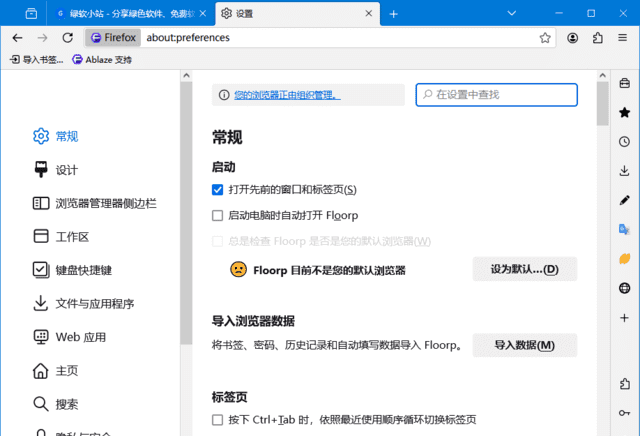
Task: Open the 主页 settings category
Action: (56, 371)
